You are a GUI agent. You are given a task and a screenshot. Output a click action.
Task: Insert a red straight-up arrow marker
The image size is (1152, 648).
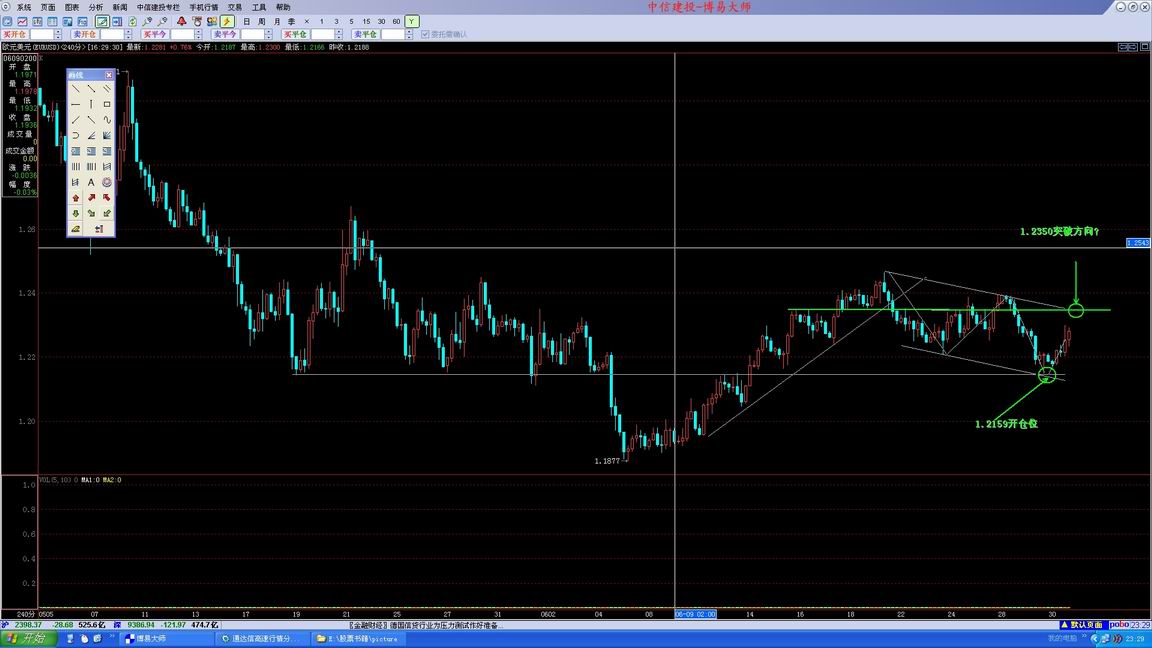pos(76,198)
